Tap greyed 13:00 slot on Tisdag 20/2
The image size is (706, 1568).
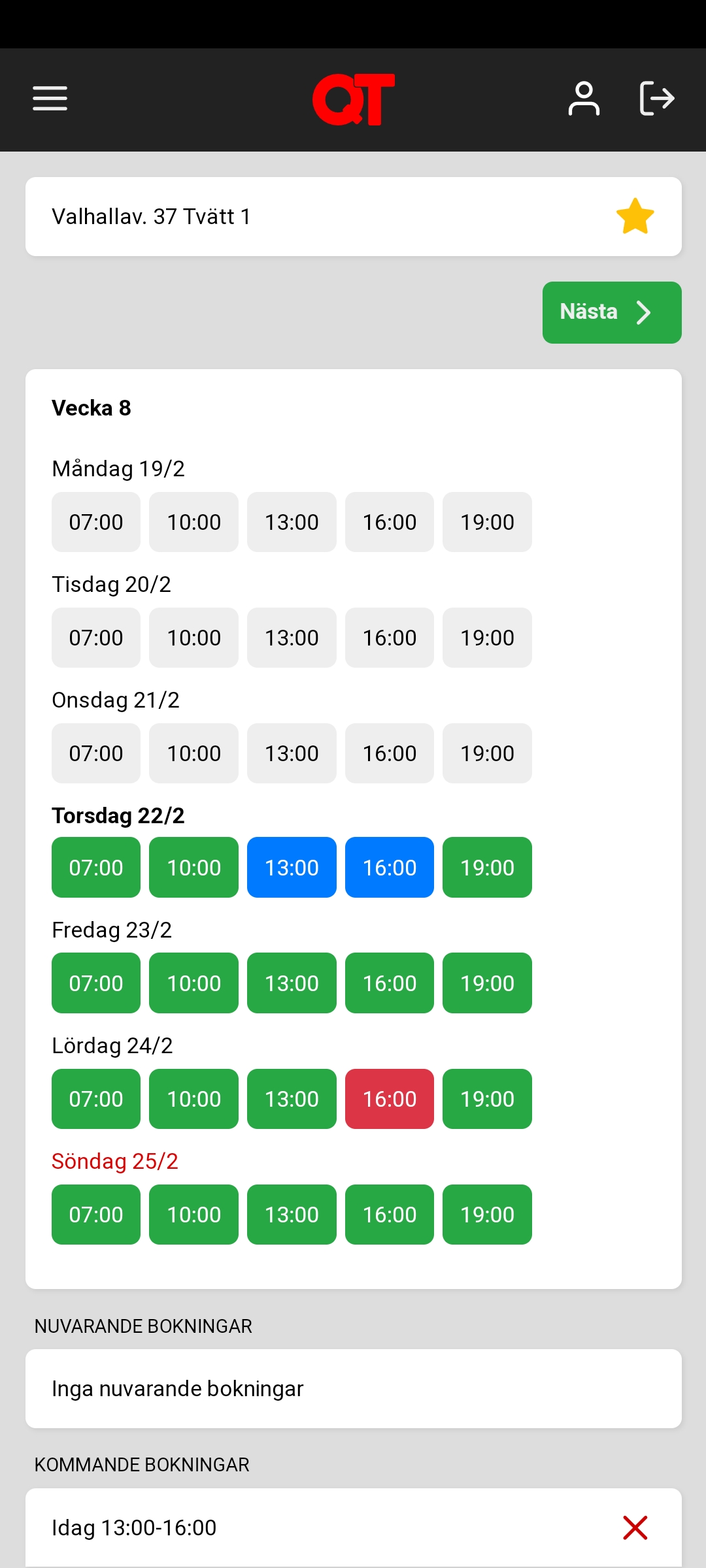point(292,638)
